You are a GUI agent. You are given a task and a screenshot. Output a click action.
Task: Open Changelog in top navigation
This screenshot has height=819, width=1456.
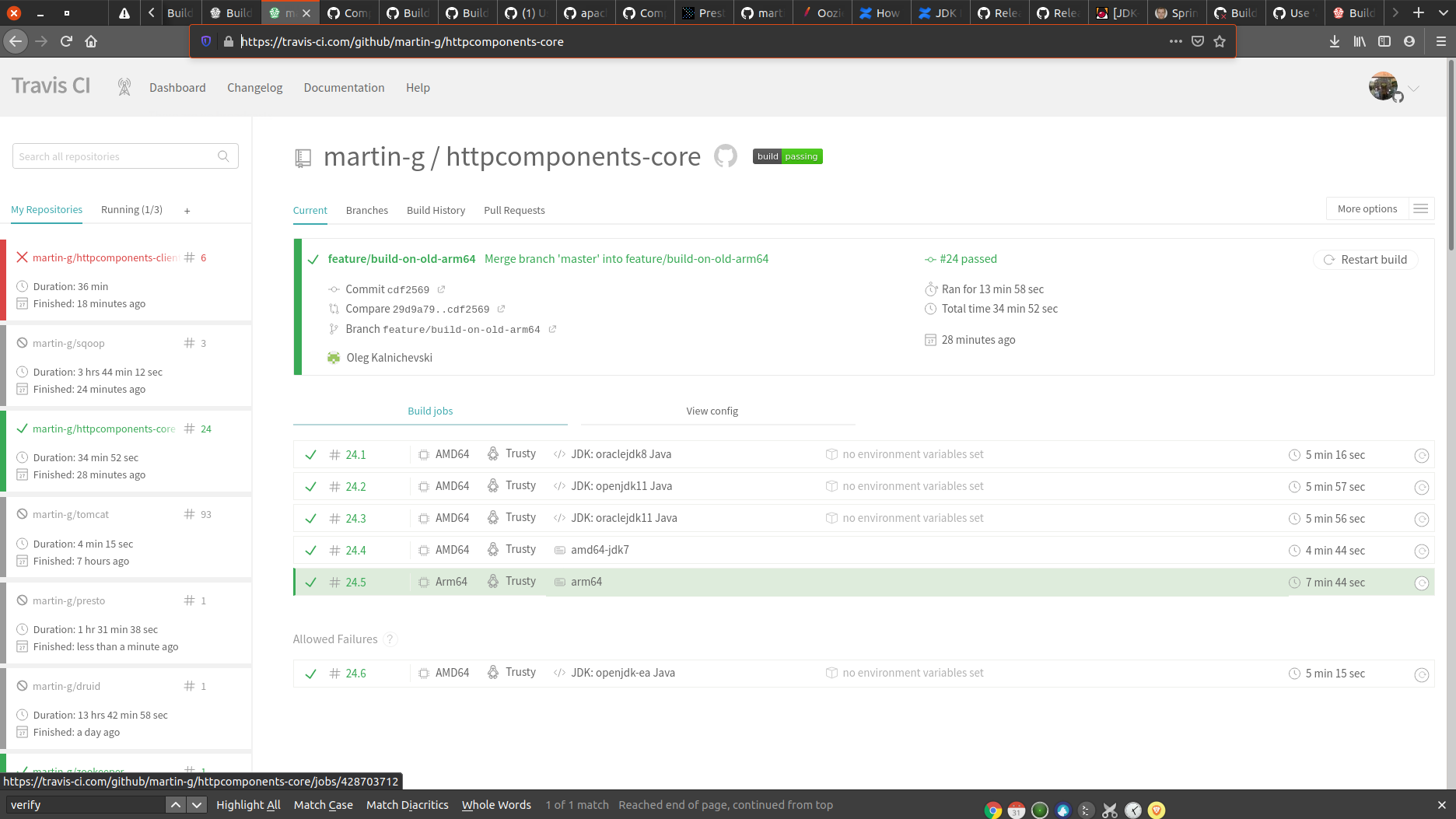coord(255,88)
